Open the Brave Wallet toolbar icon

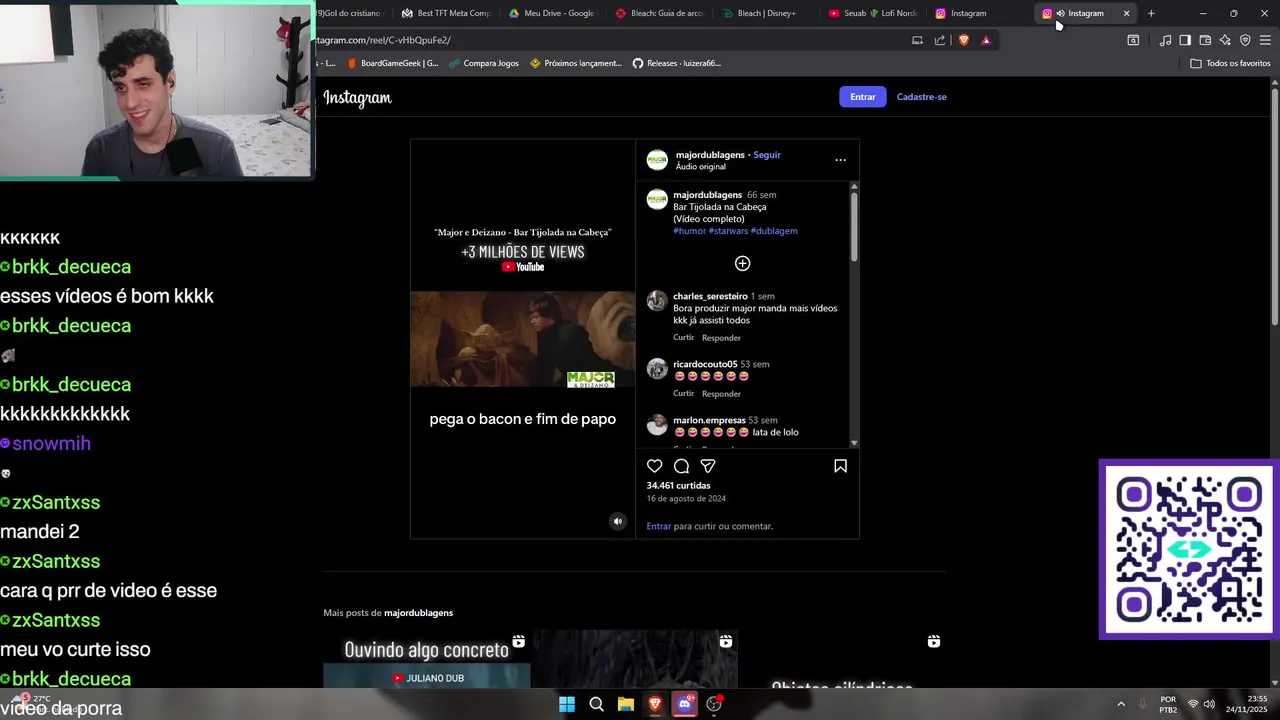pos(1205,40)
